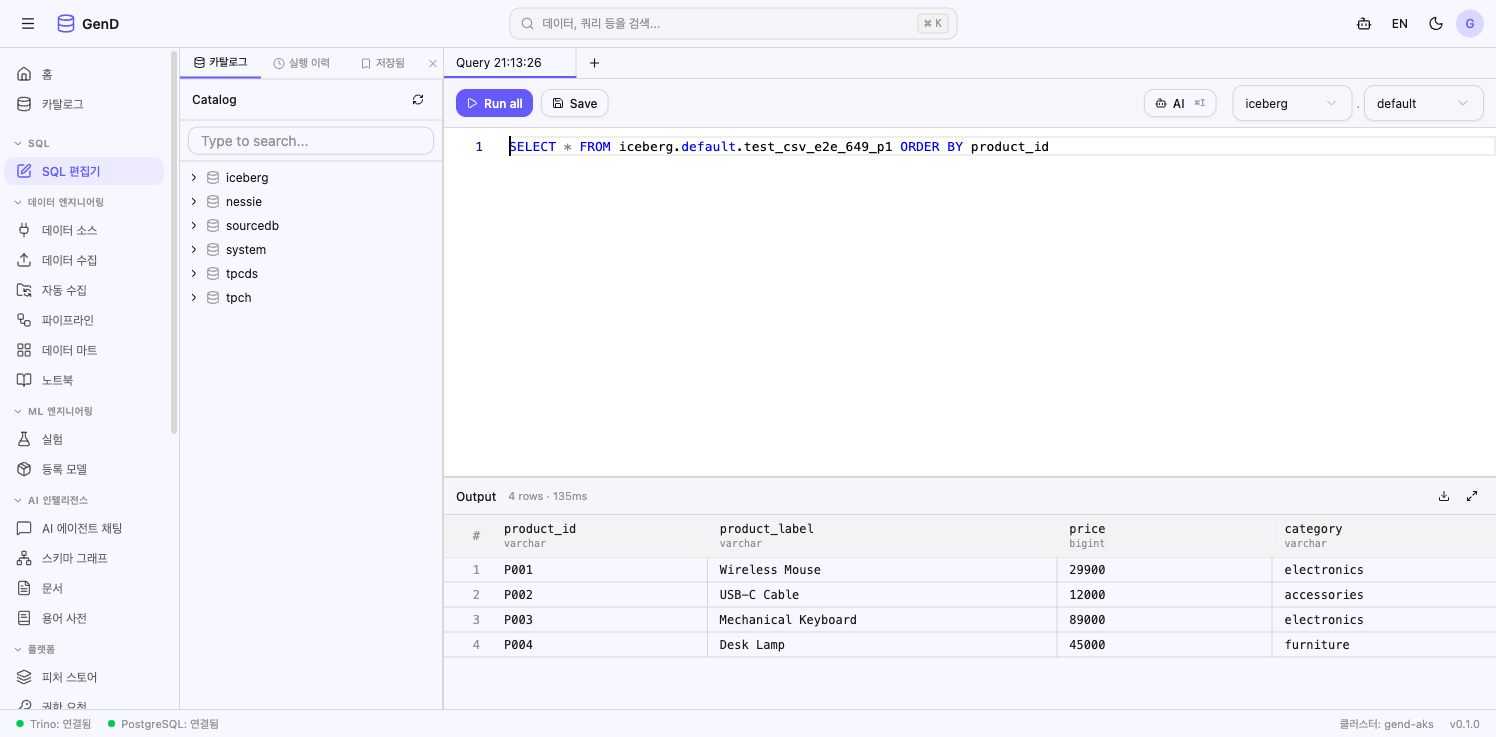Refresh the Catalog list

coord(418,100)
